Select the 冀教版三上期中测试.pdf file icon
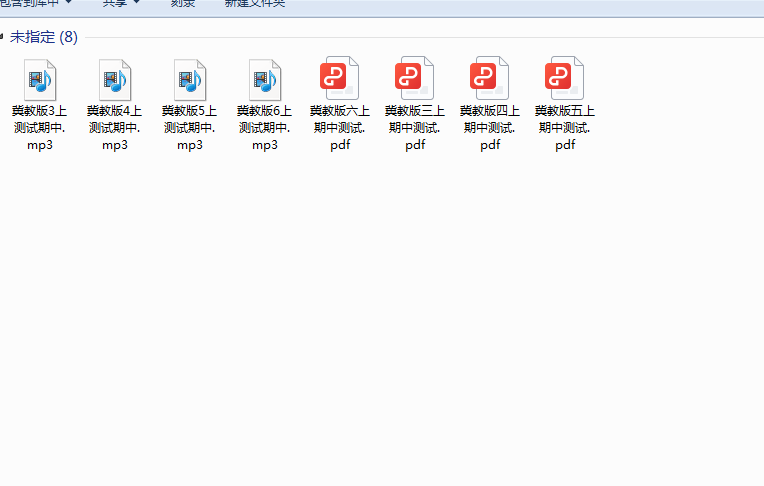 (415, 78)
